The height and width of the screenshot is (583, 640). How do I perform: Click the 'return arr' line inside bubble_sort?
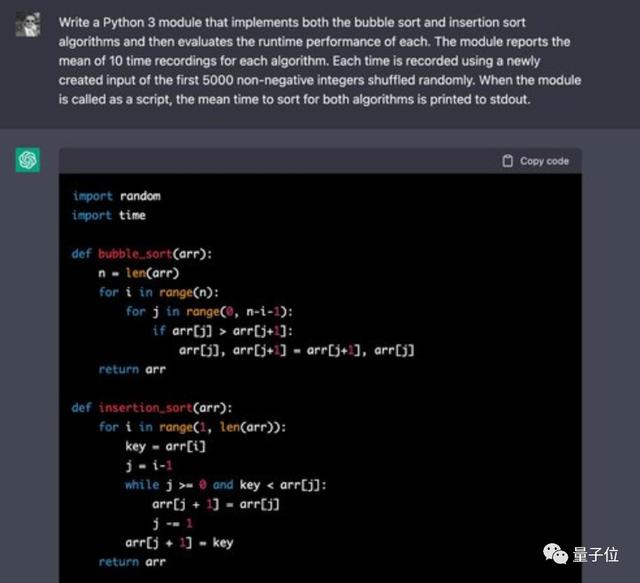[132, 369]
